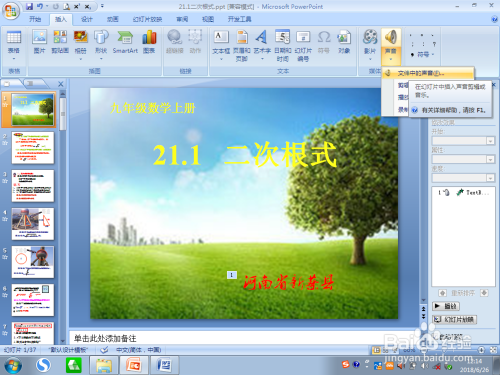Save the presentation from Quick Access
This screenshot has width=500, height=375.
(x=29, y=6)
